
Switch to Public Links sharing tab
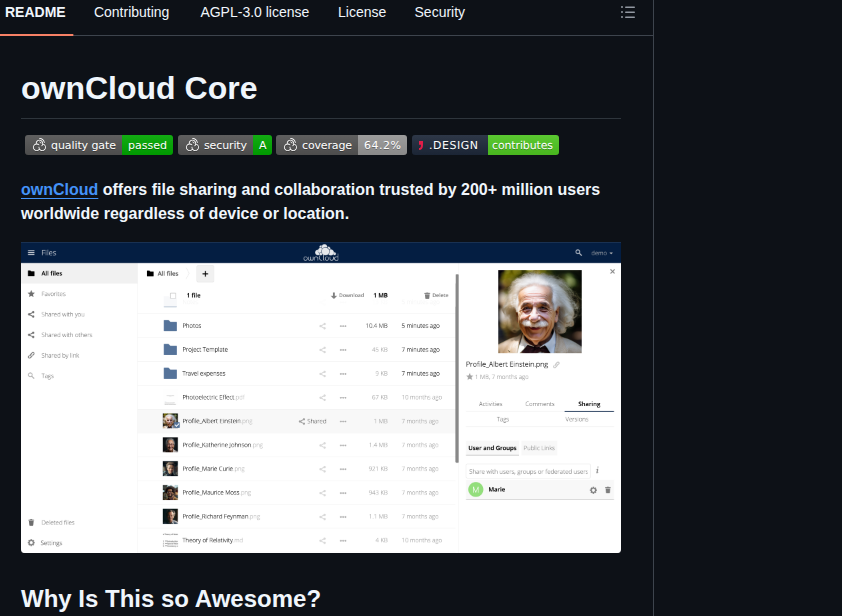(x=539, y=448)
